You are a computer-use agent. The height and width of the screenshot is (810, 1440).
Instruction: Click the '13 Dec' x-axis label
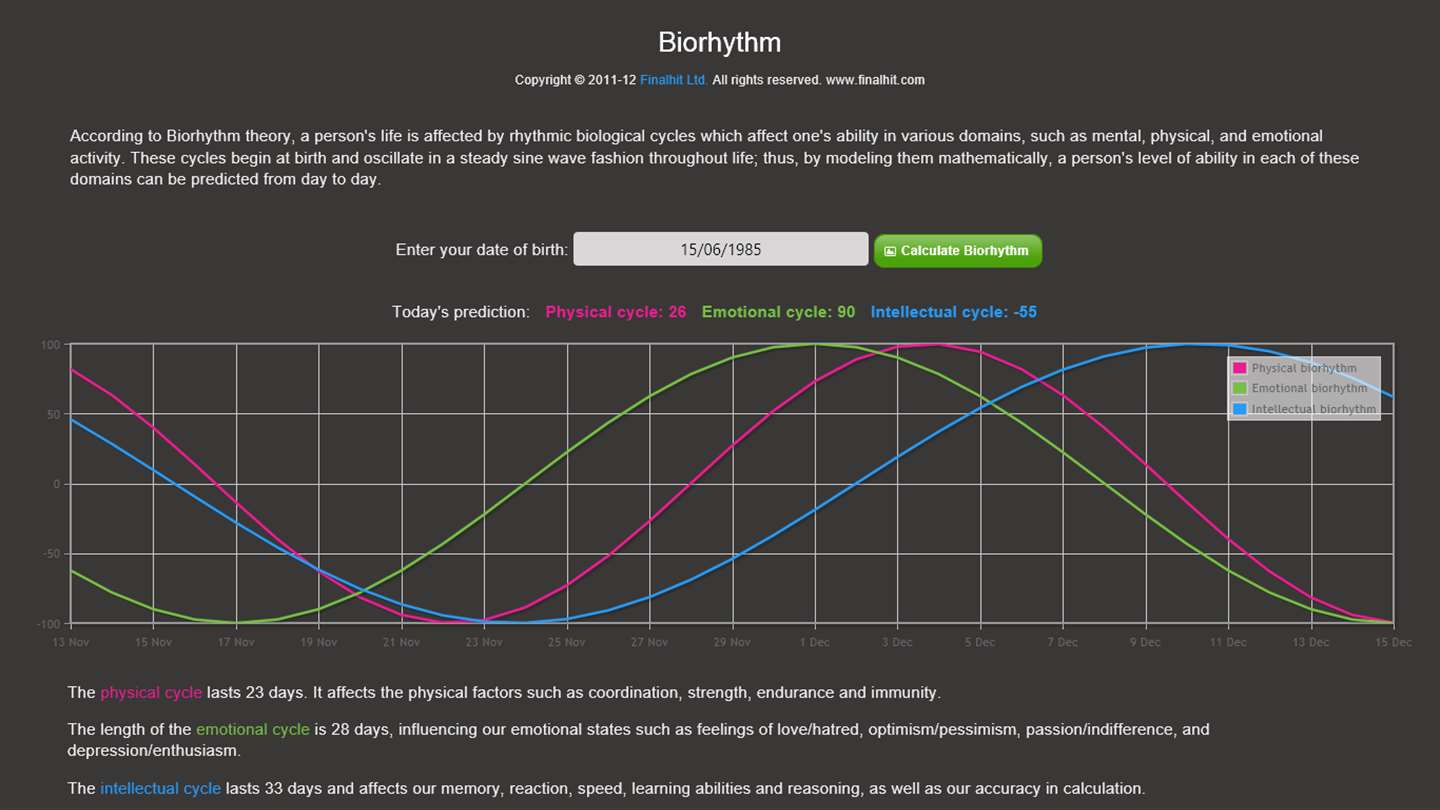click(1311, 642)
